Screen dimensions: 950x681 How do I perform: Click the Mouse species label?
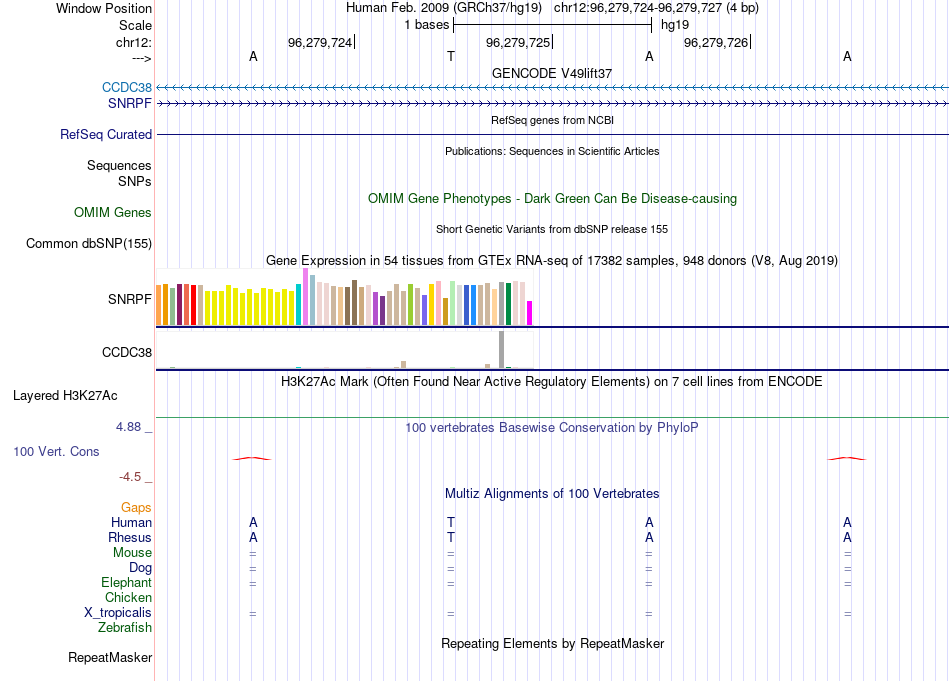pos(132,553)
